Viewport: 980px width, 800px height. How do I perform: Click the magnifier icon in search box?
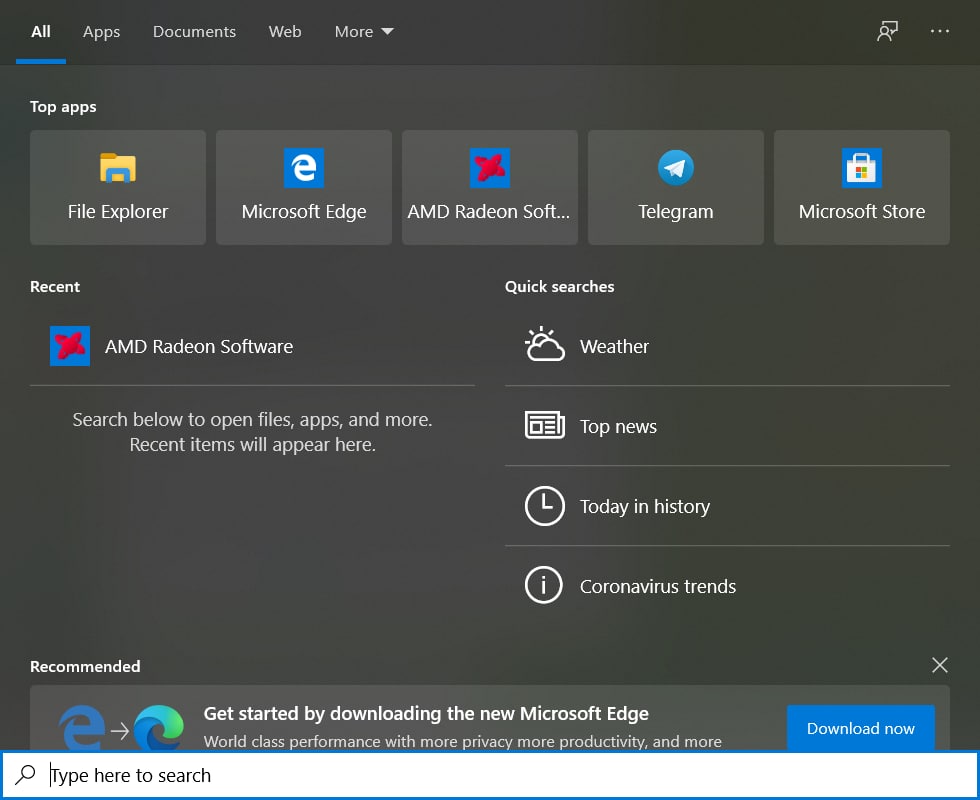(x=26, y=775)
